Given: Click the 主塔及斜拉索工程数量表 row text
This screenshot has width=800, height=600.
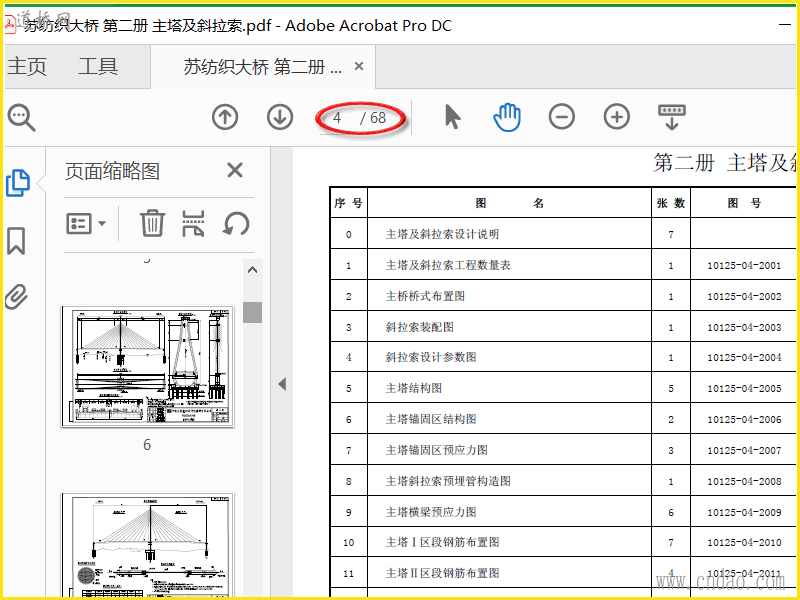Looking at the screenshot, I should click(448, 265).
